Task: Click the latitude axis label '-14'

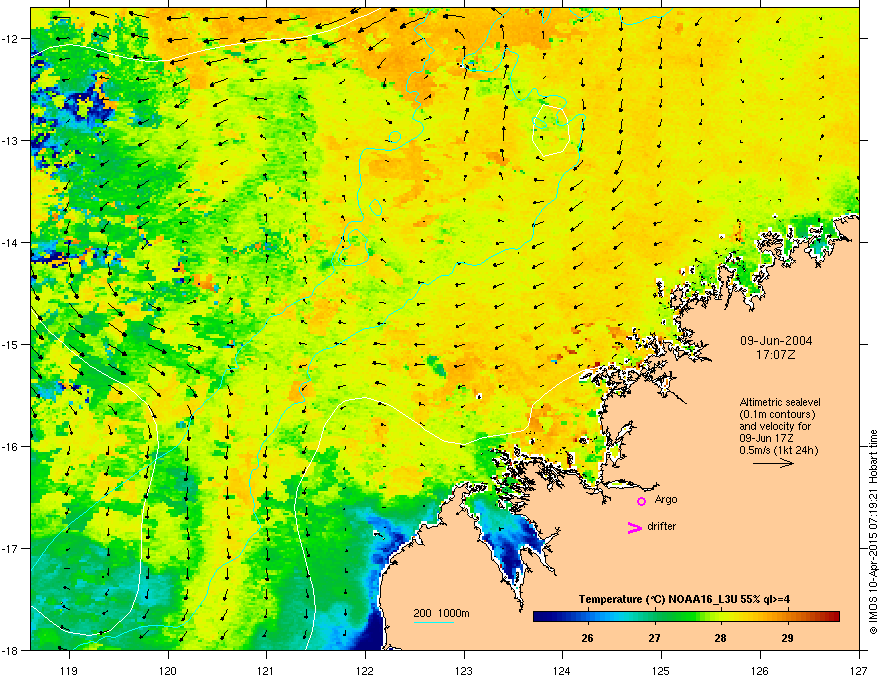Action: 11,242
